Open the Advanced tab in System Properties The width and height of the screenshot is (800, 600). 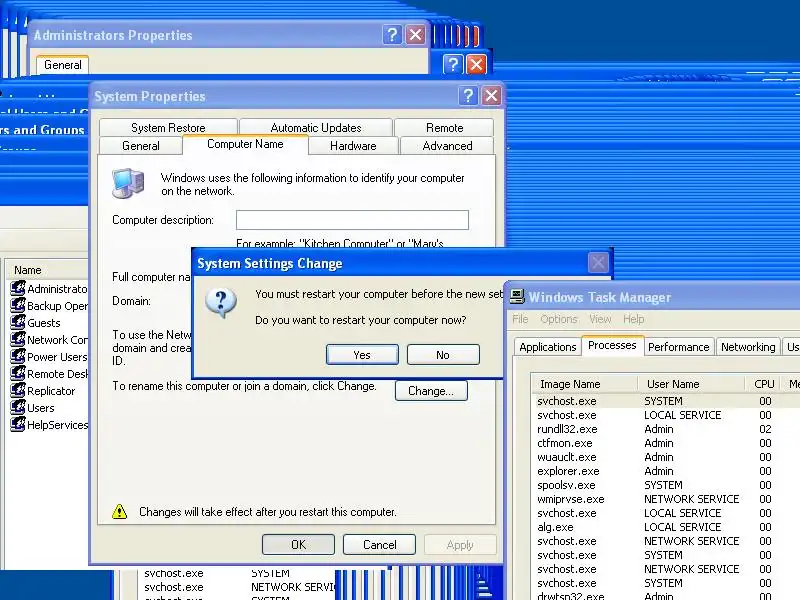447,146
